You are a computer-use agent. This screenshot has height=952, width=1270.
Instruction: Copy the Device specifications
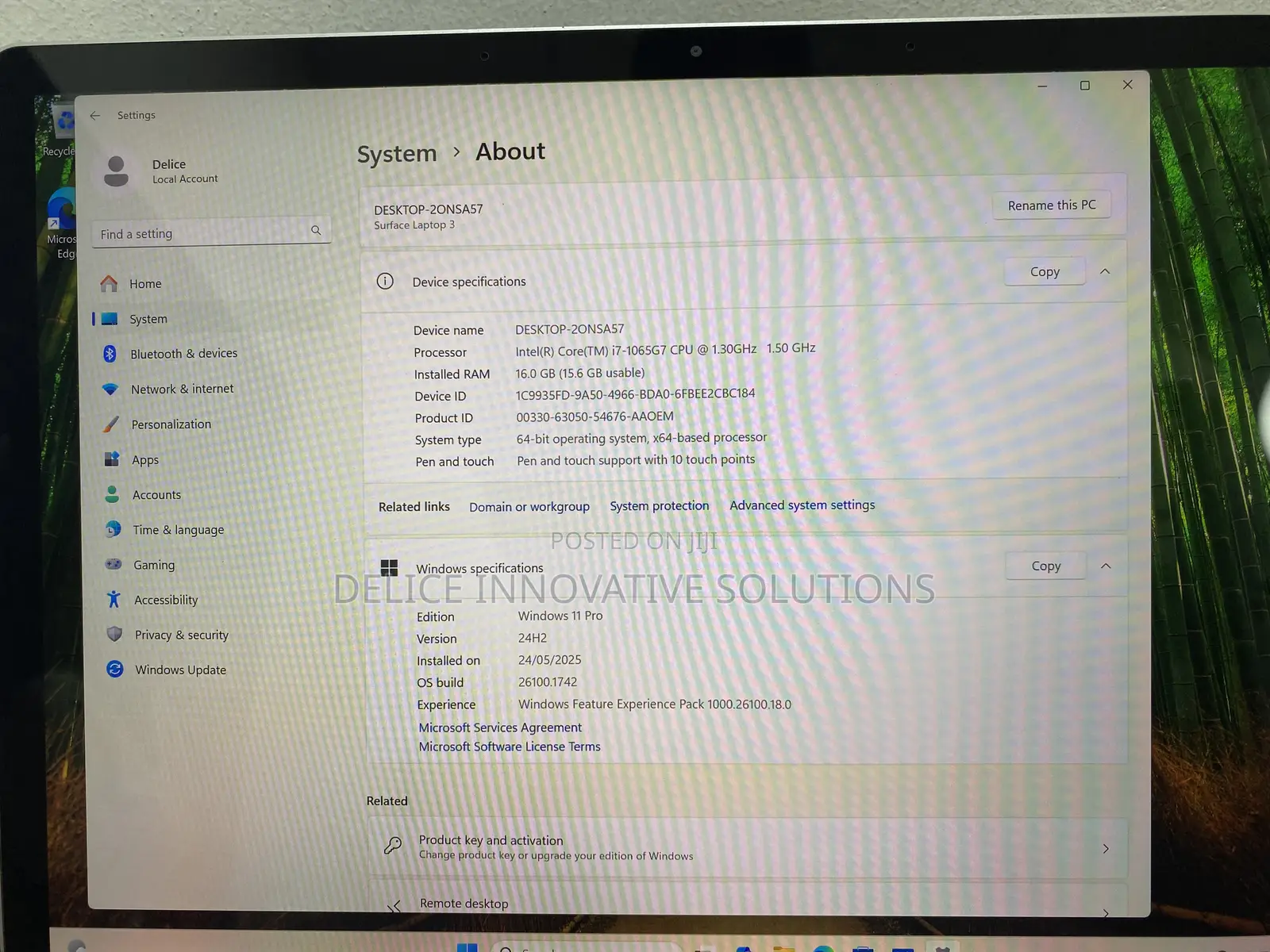point(1045,272)
